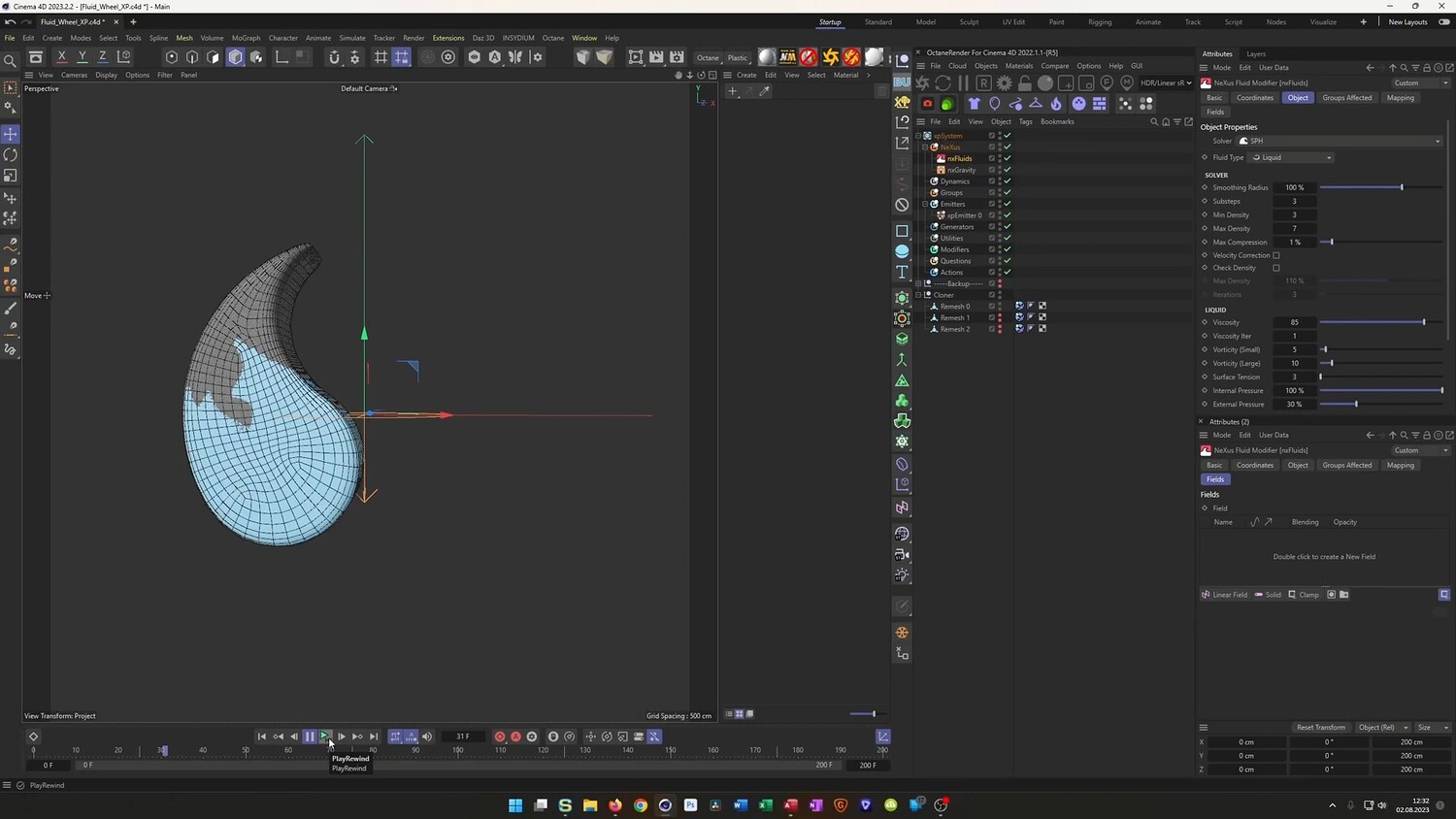The image size is (1456, 819).
Task: Select the Text spline tool
Action: [902, 272]
